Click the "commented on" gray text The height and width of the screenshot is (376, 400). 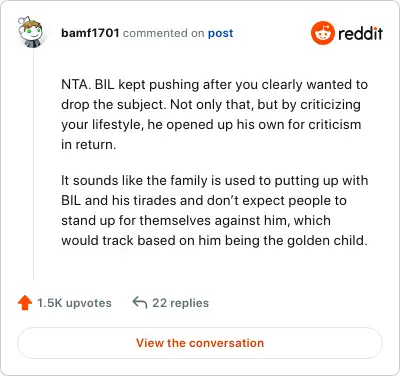coord(163,33)
